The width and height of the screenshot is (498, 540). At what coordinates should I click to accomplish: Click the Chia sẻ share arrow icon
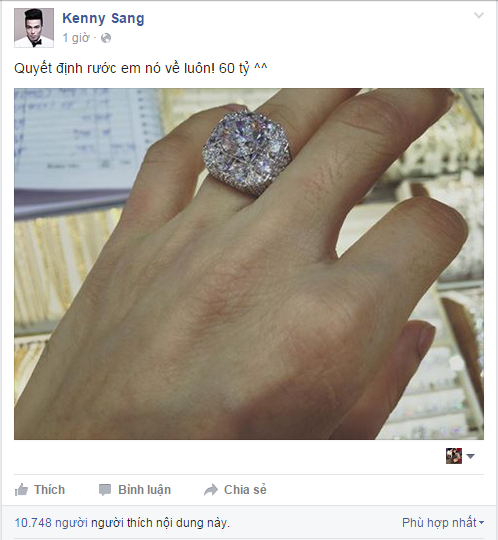[x=211, y=490]
